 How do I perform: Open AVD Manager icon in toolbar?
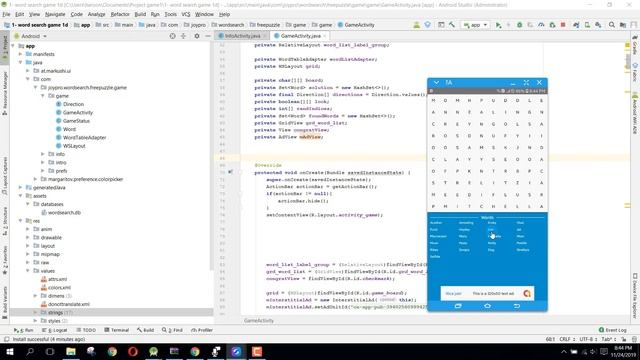point(587,25)
